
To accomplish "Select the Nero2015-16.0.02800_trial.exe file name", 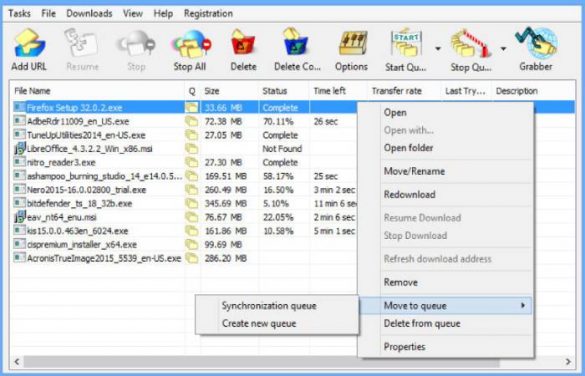I will 86,189.
